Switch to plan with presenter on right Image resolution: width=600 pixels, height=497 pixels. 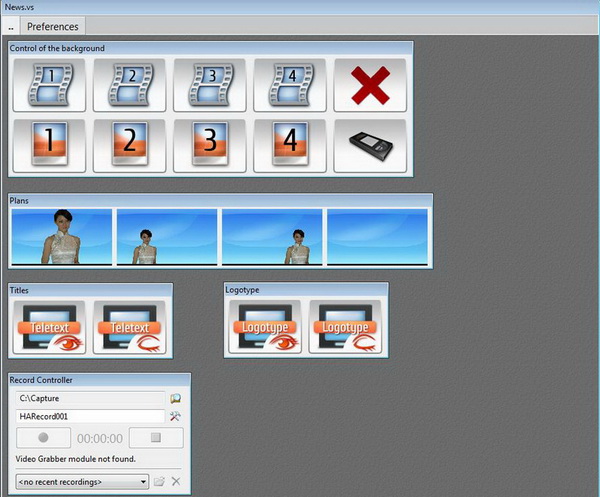pos(272,237)
